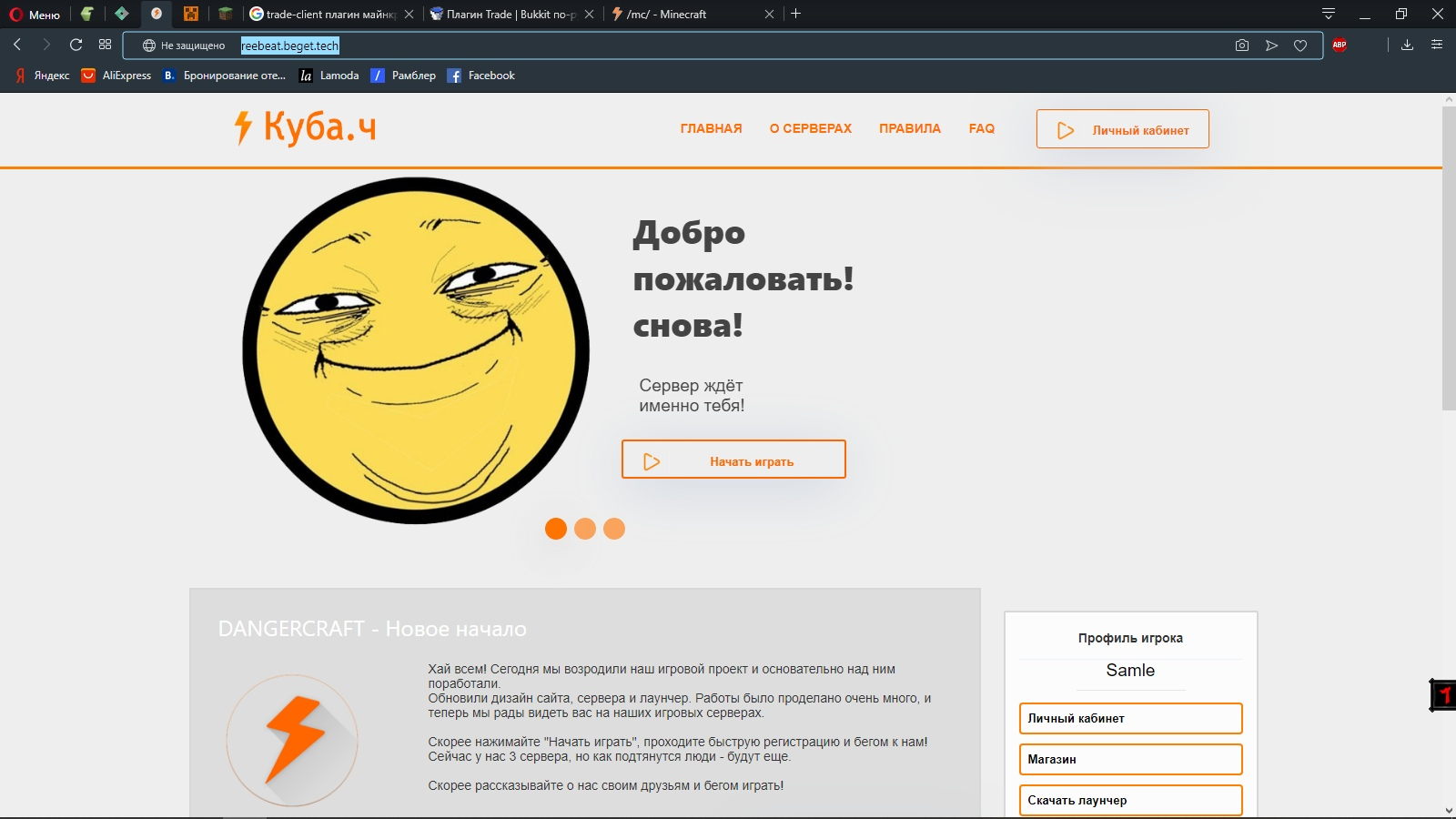Click the yellow smiley slide image
The height and width of the screenshot is (819, 1456).
click(x=416, y=350)
